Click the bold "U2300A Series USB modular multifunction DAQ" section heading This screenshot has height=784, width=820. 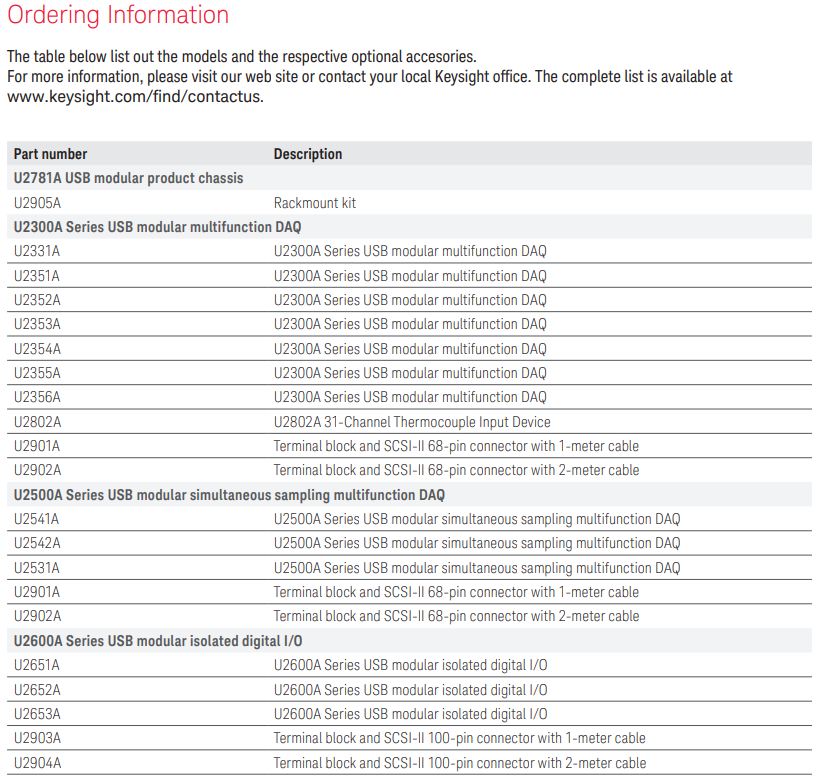(x=157, y=227)
